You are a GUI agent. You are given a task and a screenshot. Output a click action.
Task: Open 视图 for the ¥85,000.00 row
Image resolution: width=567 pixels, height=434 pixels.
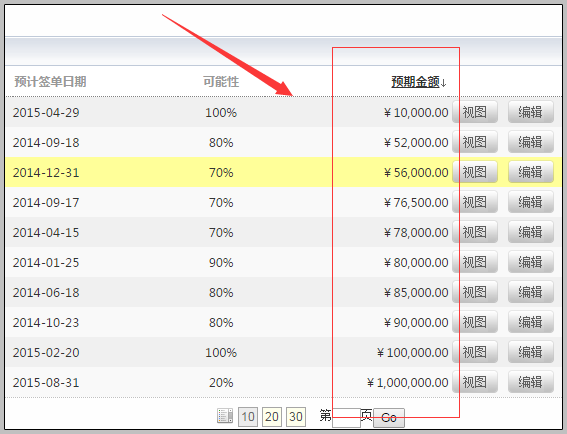click(x=475, y=292)
